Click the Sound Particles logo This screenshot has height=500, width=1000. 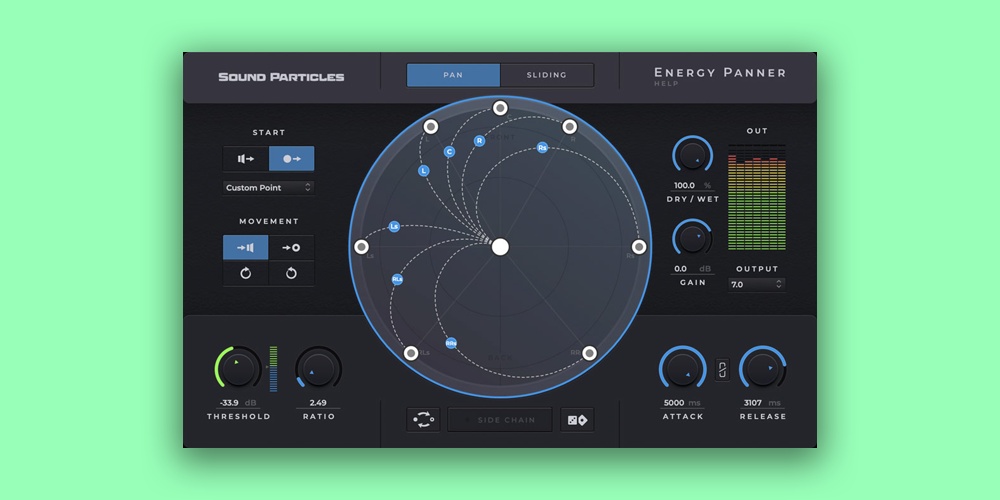point(281,77)
